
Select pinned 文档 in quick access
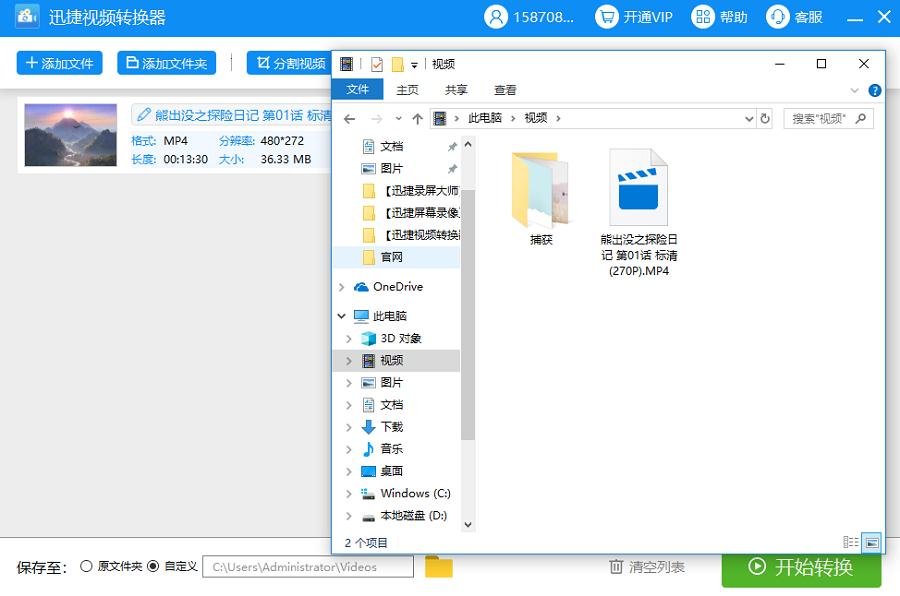pyautogui.click(x=391, y=146)
